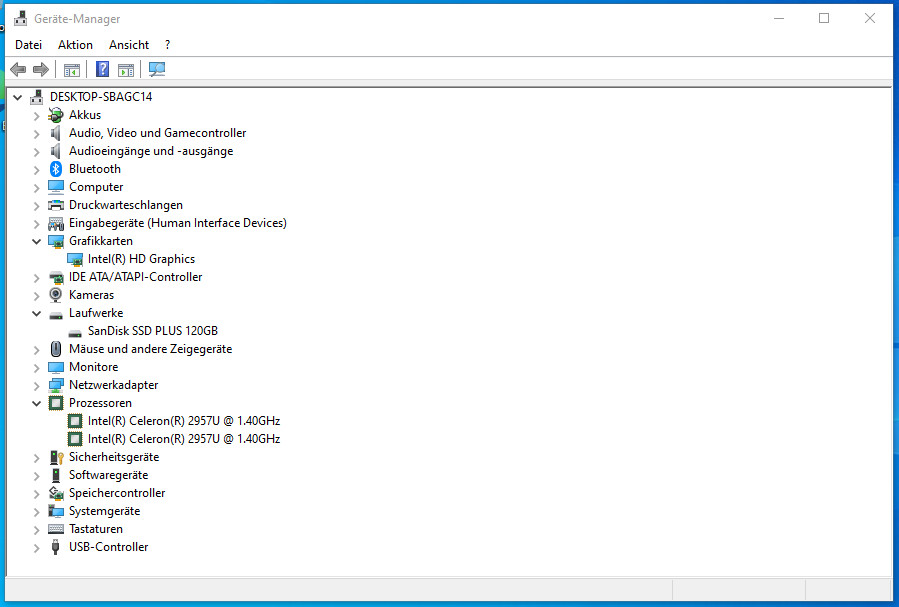Image resolution: width=899 pixels, height=607 pixels.
Task: Select the Monitore label
Action: [93, 367]
